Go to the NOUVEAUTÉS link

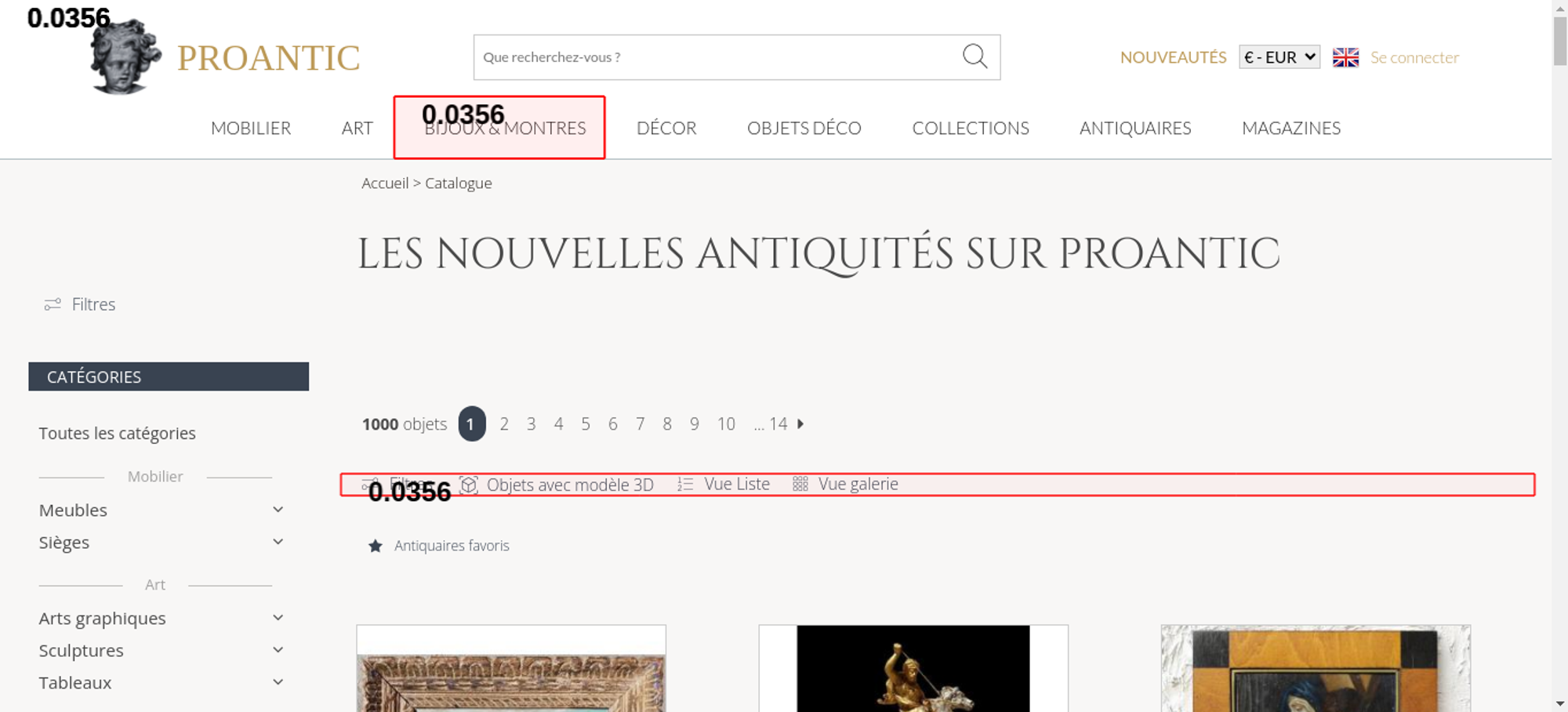1173,57
